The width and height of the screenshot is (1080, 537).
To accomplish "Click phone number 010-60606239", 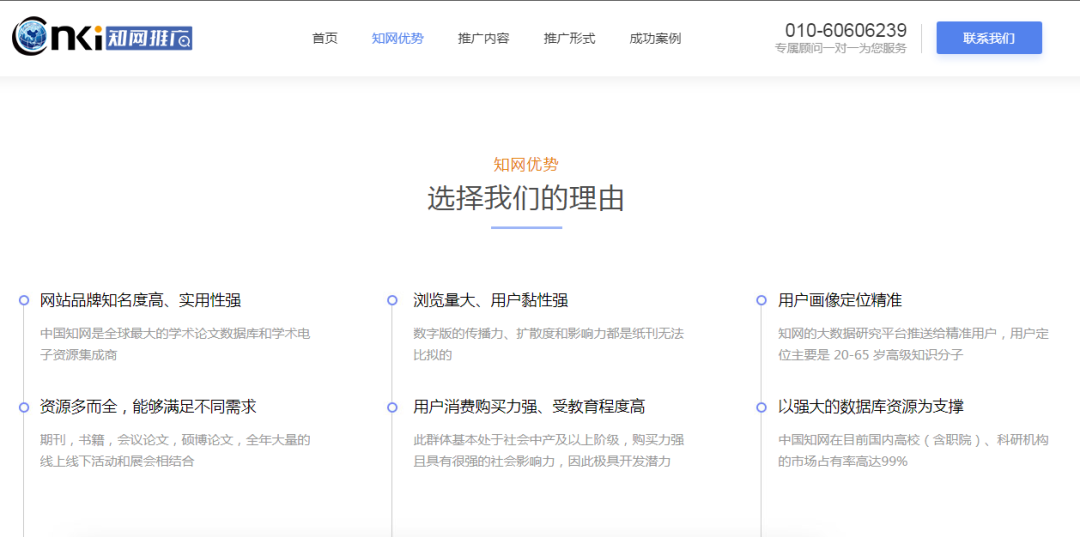I will 846,30.
